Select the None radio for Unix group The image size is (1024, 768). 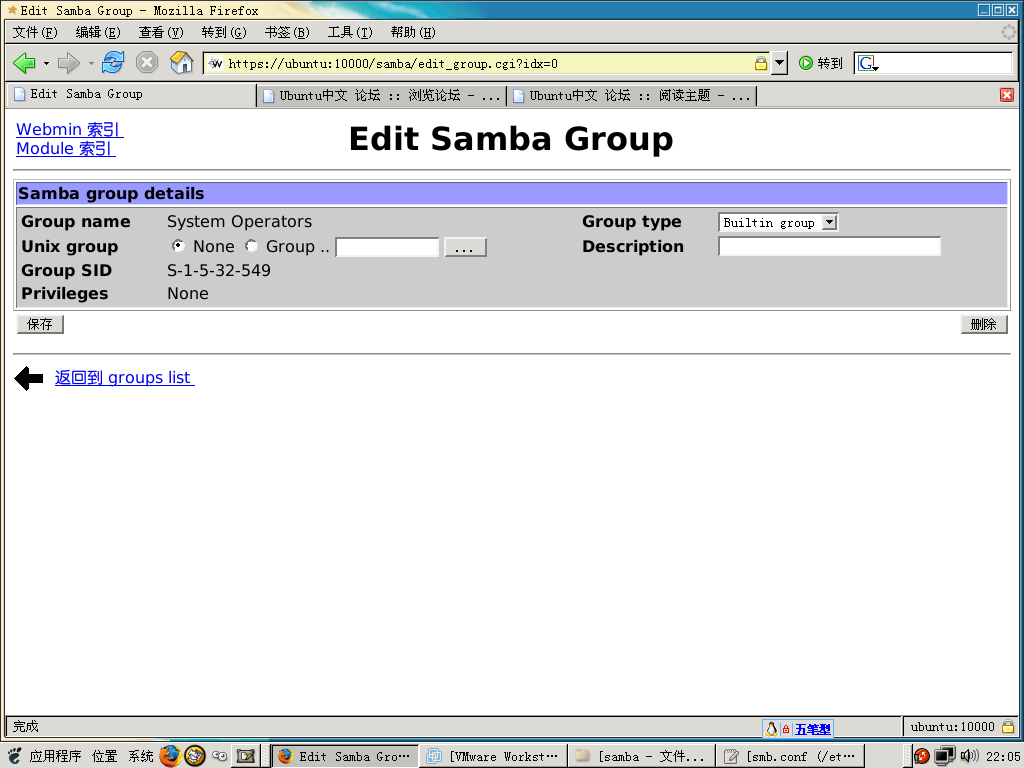tap(178, 246)
